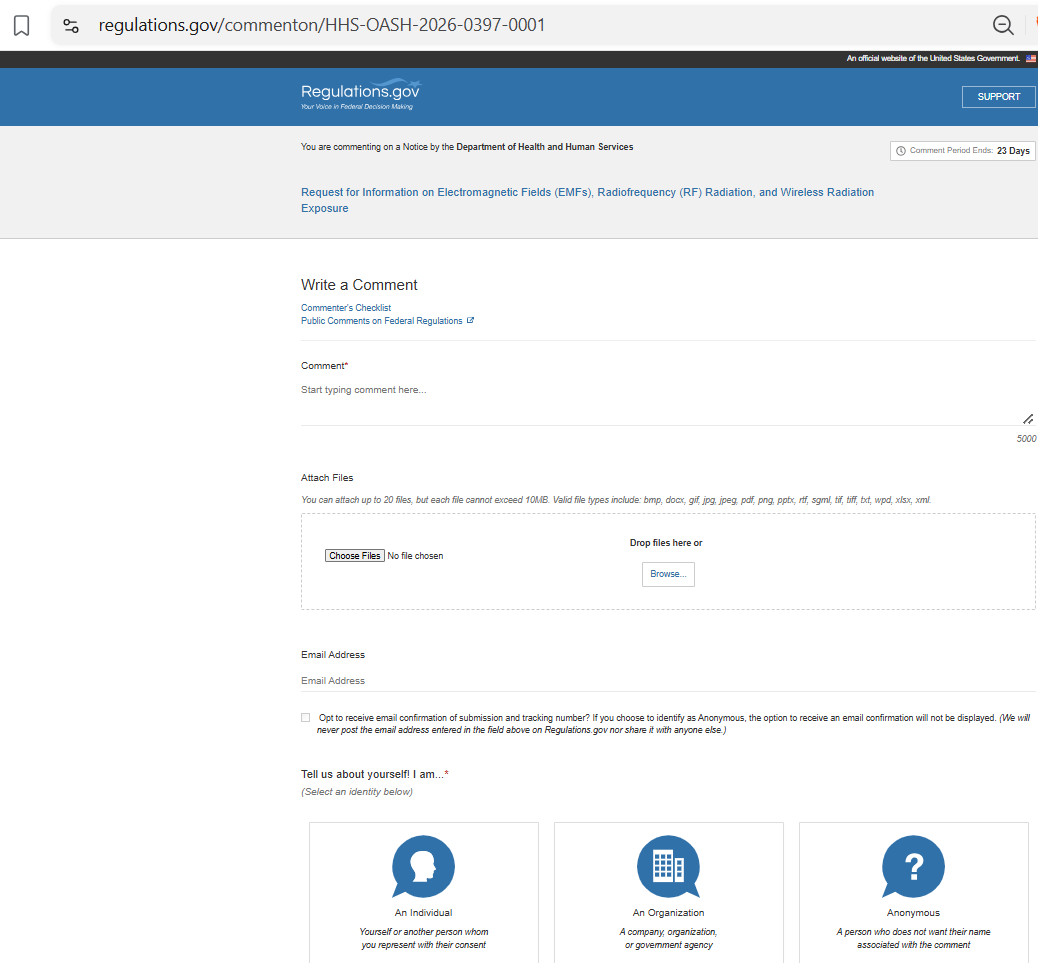Click the No file chosen text
Viewport: 1038px width, 963px height.
(415, 556)
